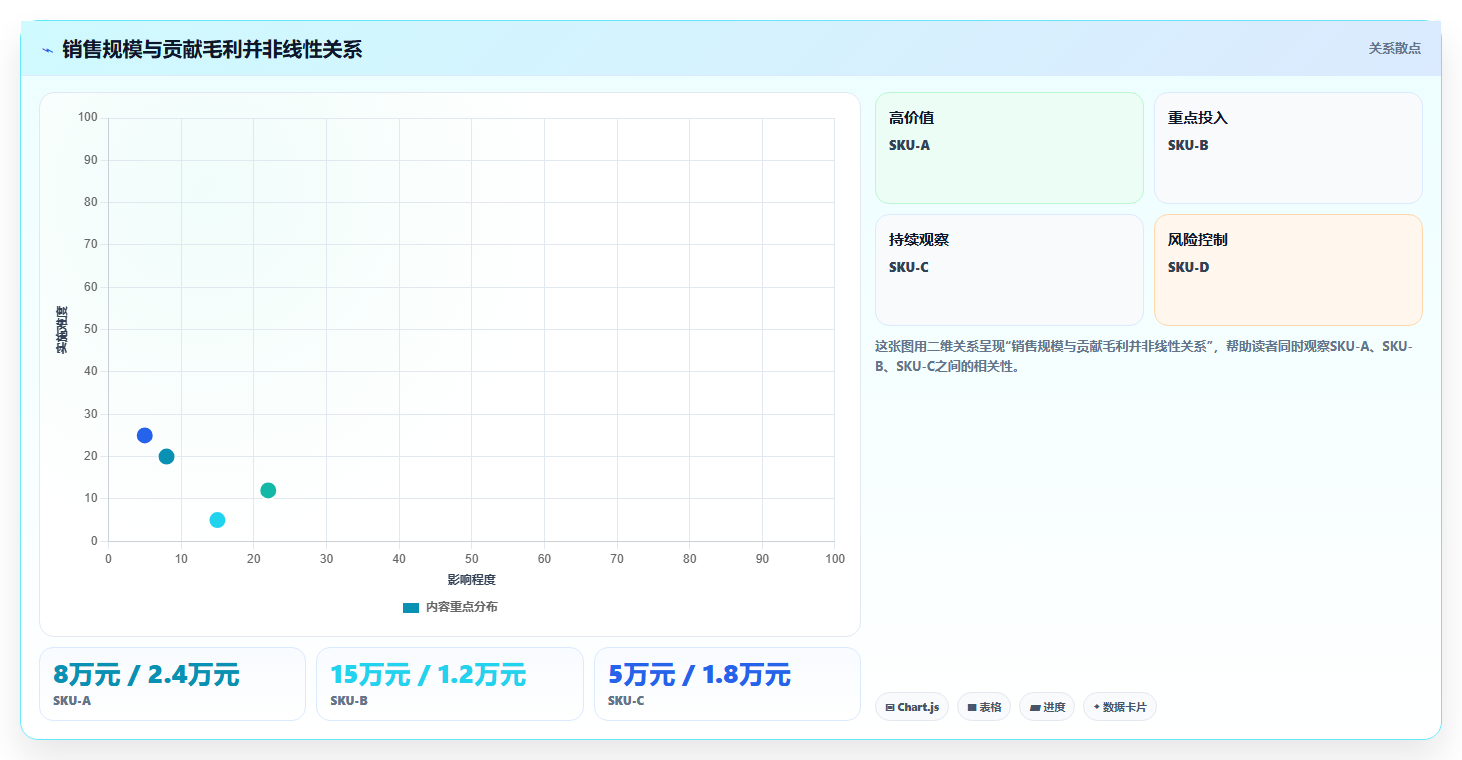The image size is (1462, 760).
Task: Click the green scatter point at value 12
Action: coord(268,490)
